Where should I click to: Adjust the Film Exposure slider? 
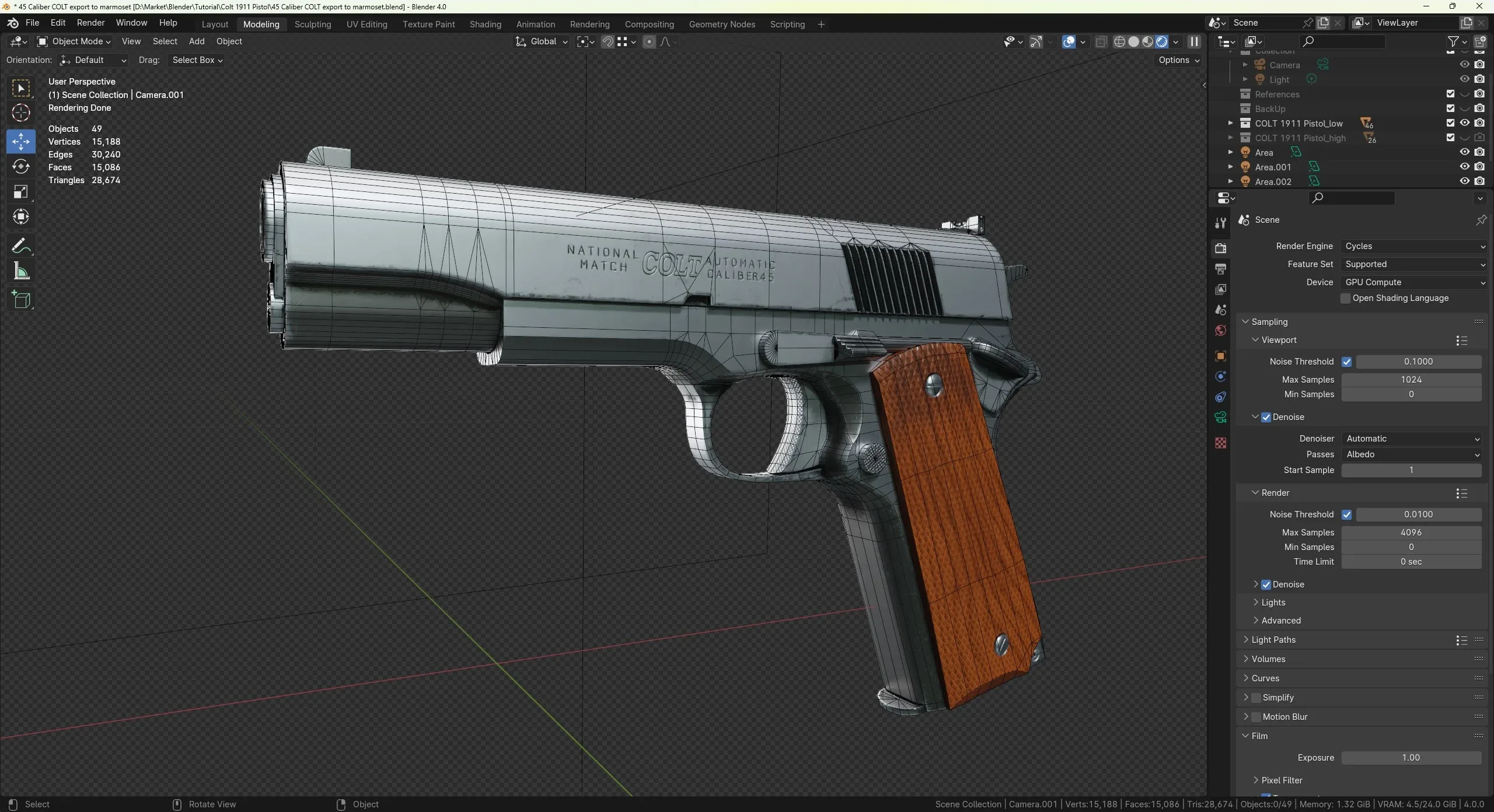tap(1411, 758)
